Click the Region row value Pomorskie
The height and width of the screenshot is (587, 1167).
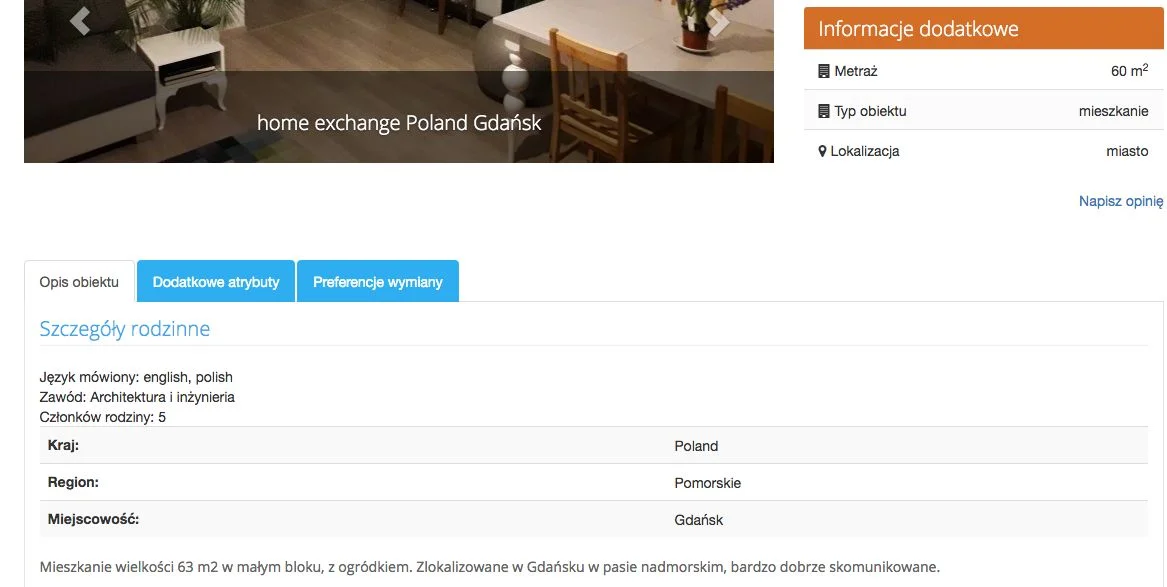point(708,483)
